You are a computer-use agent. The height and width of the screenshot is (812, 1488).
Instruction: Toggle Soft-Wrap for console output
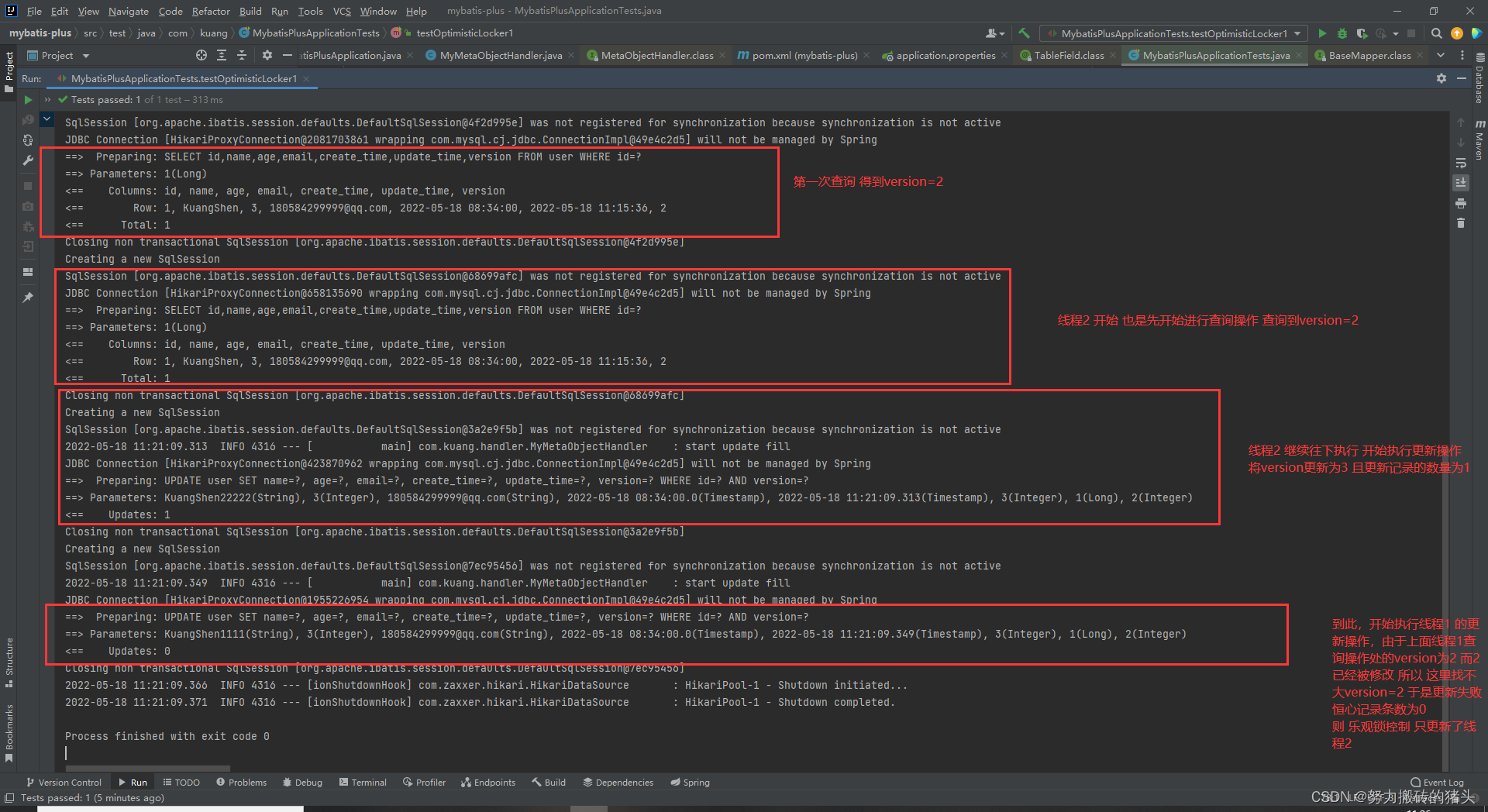(x=1461, y=163)
